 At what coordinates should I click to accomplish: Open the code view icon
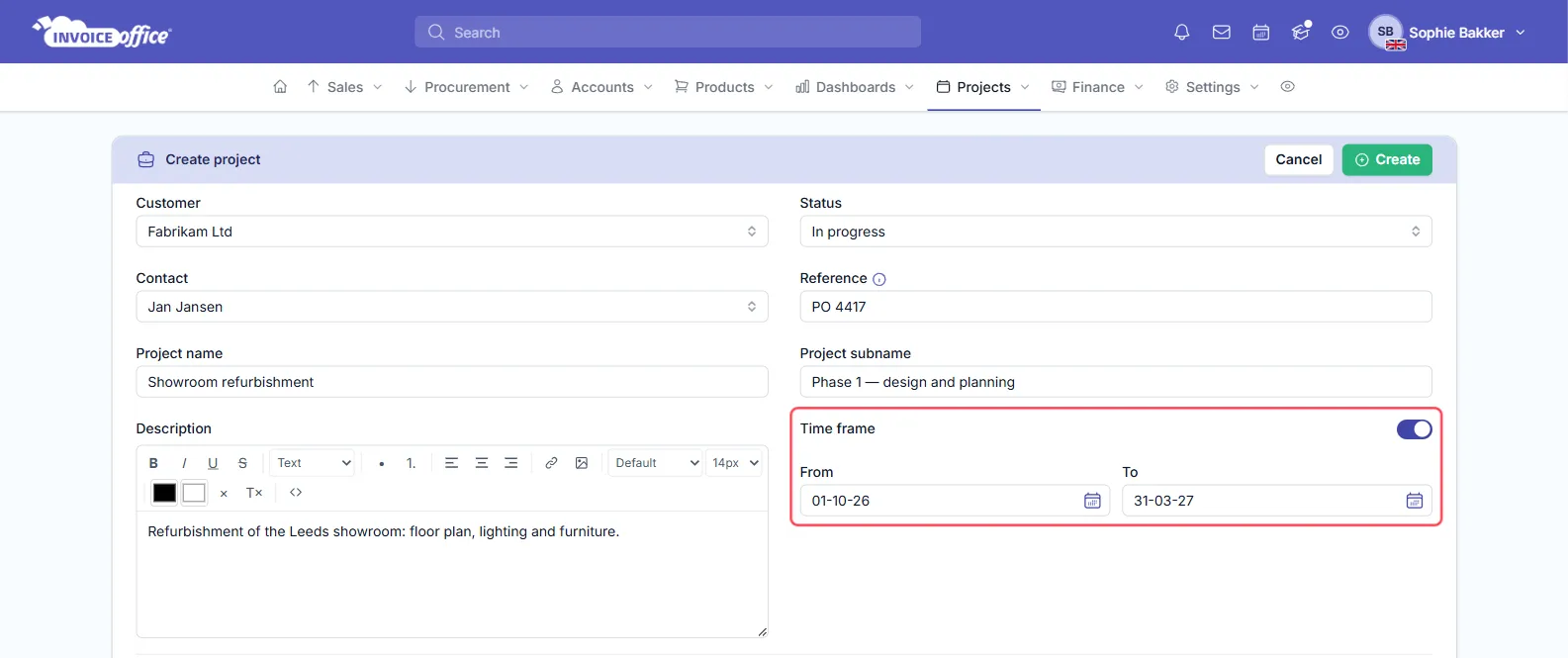(296, 493)
